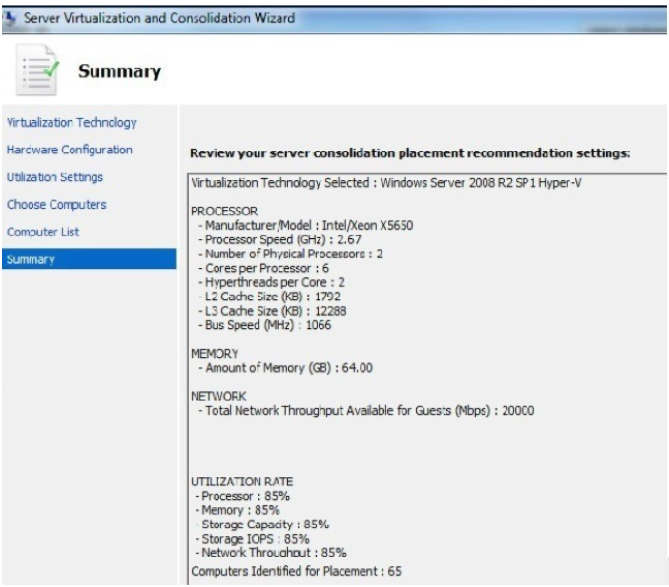Go to the Hardware Configuration step
The width and height of the screenshot is (669, 587).
coord(70,150)
